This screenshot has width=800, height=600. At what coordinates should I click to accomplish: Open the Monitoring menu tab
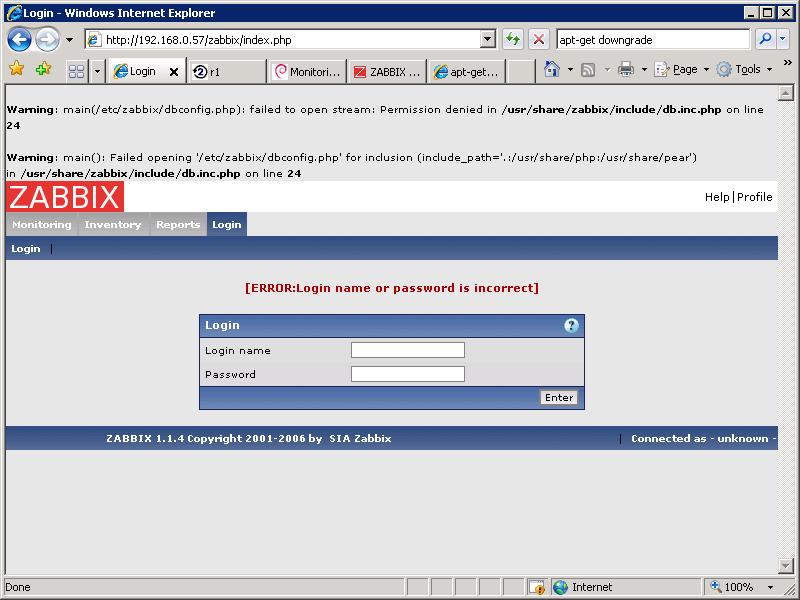pyautogui.click(x=41, y=224)
